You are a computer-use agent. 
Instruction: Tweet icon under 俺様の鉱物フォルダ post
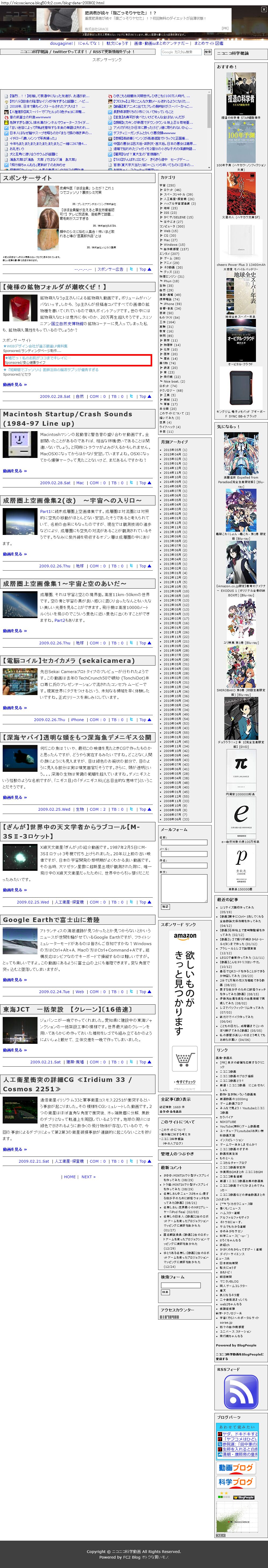[x=131, y=396]
